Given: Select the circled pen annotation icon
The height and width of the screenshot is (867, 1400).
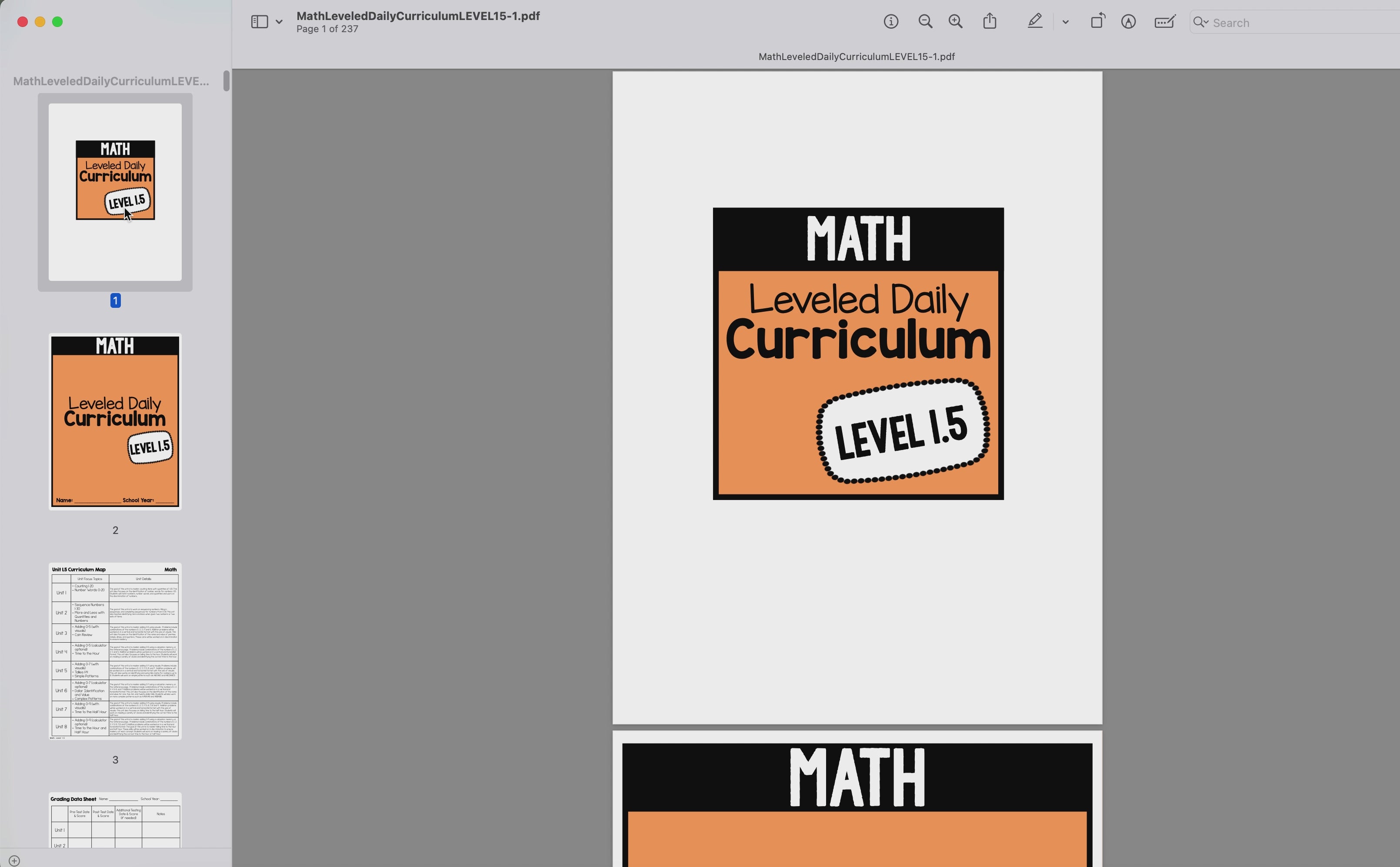Looking at the screenshot, I should coord(1128,22).
